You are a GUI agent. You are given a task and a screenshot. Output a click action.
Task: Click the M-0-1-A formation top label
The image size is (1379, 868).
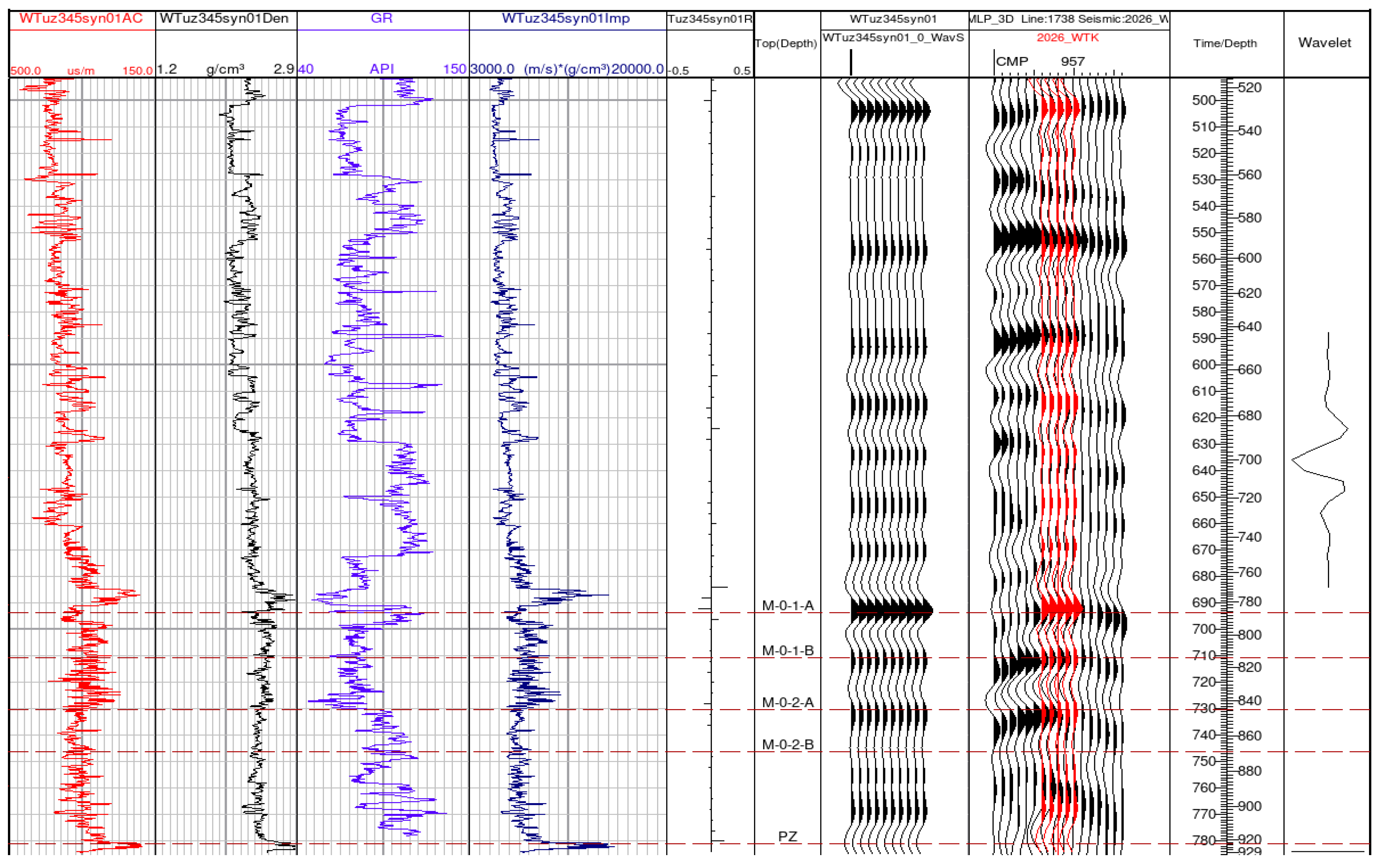point(787,605)
